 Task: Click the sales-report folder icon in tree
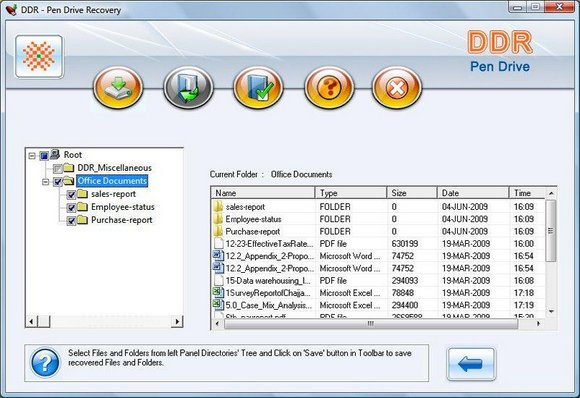click(x=82, y=194)
